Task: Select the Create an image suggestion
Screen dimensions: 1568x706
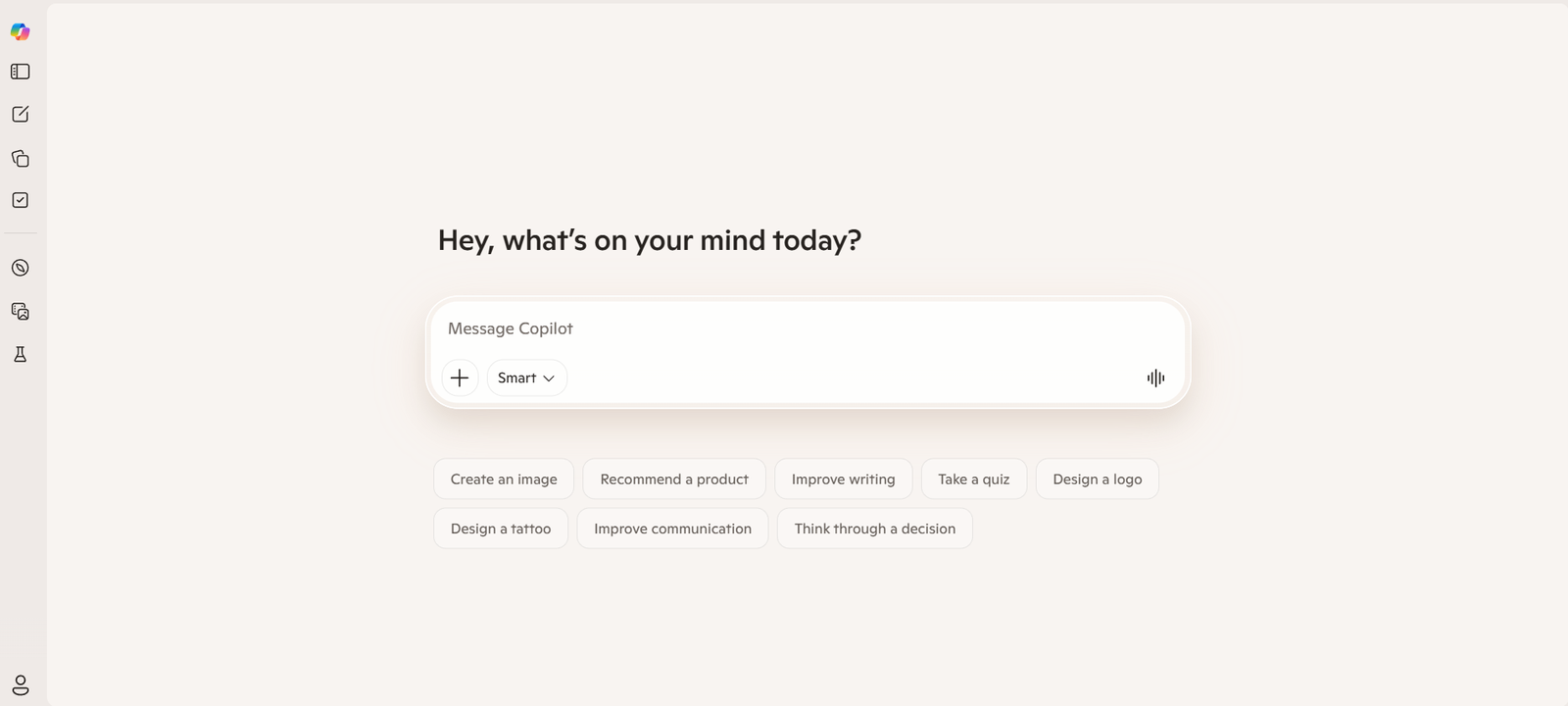Action: [504, 479]
